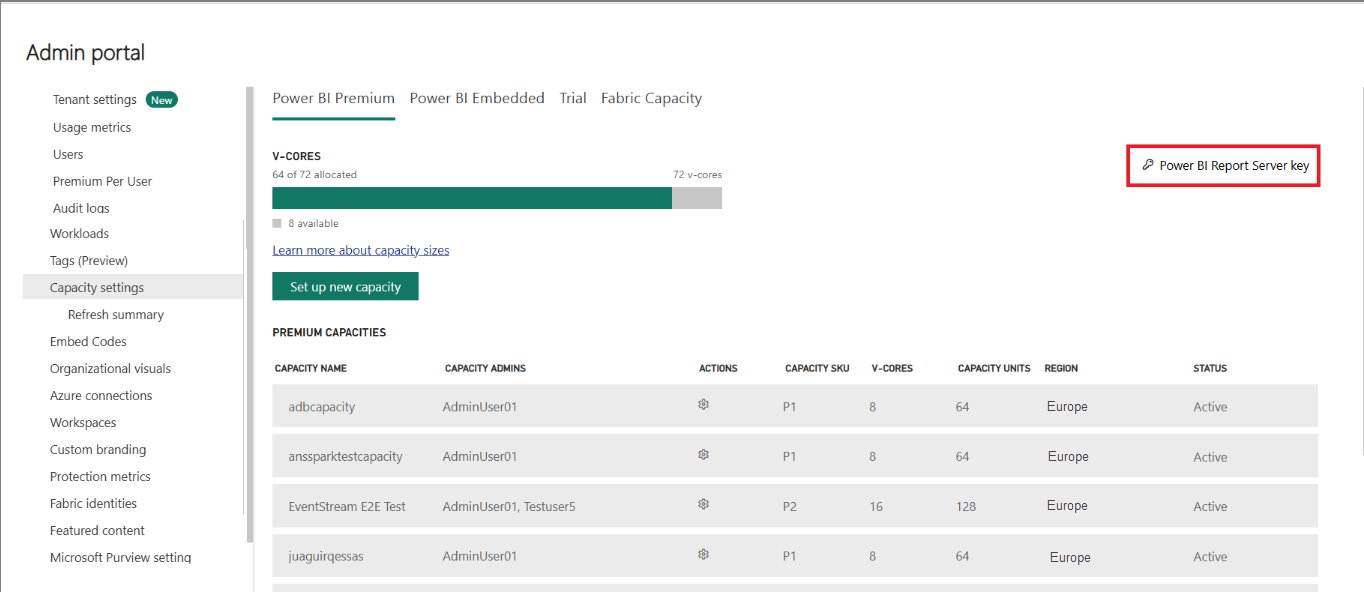Click the EventStream E2E Test name

(347, 506)
